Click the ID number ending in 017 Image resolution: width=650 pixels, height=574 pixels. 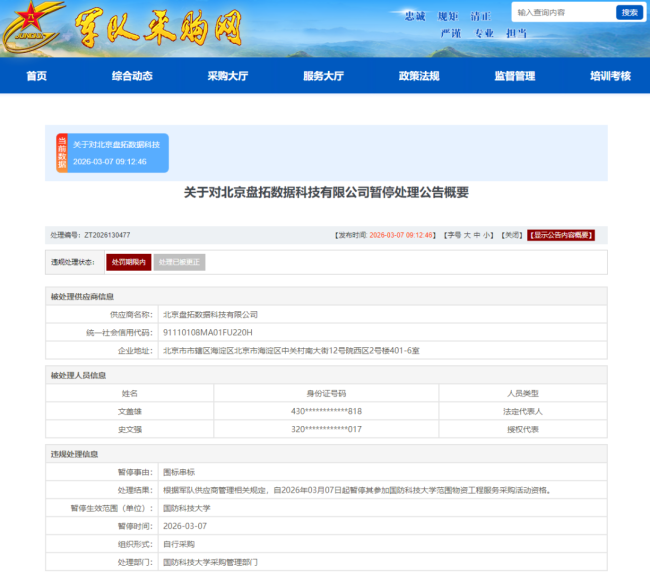(x=326, y=429)
